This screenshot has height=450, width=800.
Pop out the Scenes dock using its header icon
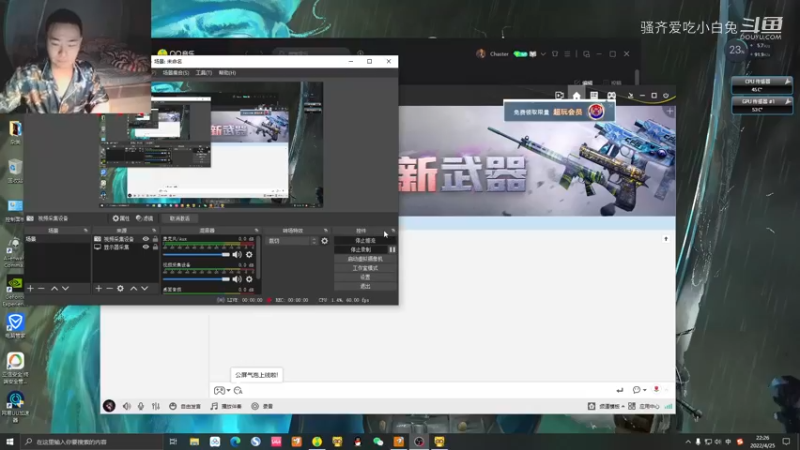(x=86, y=231)
